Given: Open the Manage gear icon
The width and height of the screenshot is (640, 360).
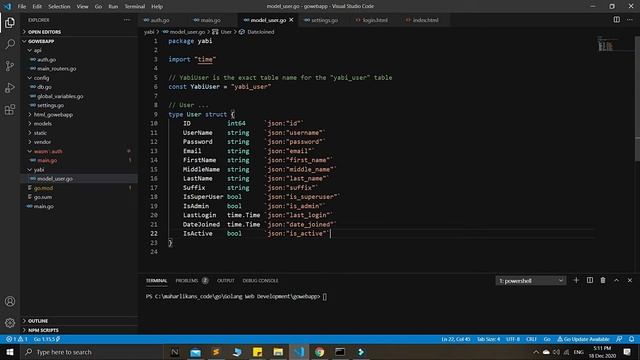Looking at the screenshot, I should pyautogui.click(x=10, y=323).
